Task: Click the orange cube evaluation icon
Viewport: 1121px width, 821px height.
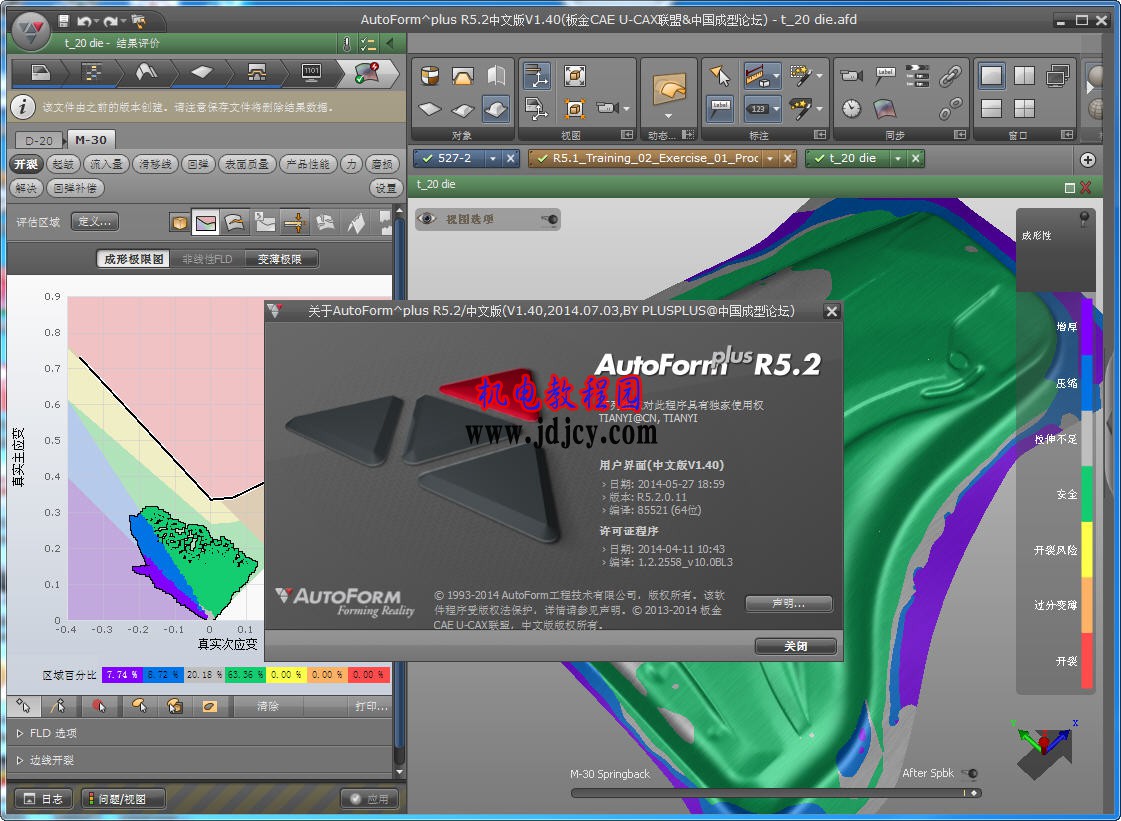Action: click(179, 223)
